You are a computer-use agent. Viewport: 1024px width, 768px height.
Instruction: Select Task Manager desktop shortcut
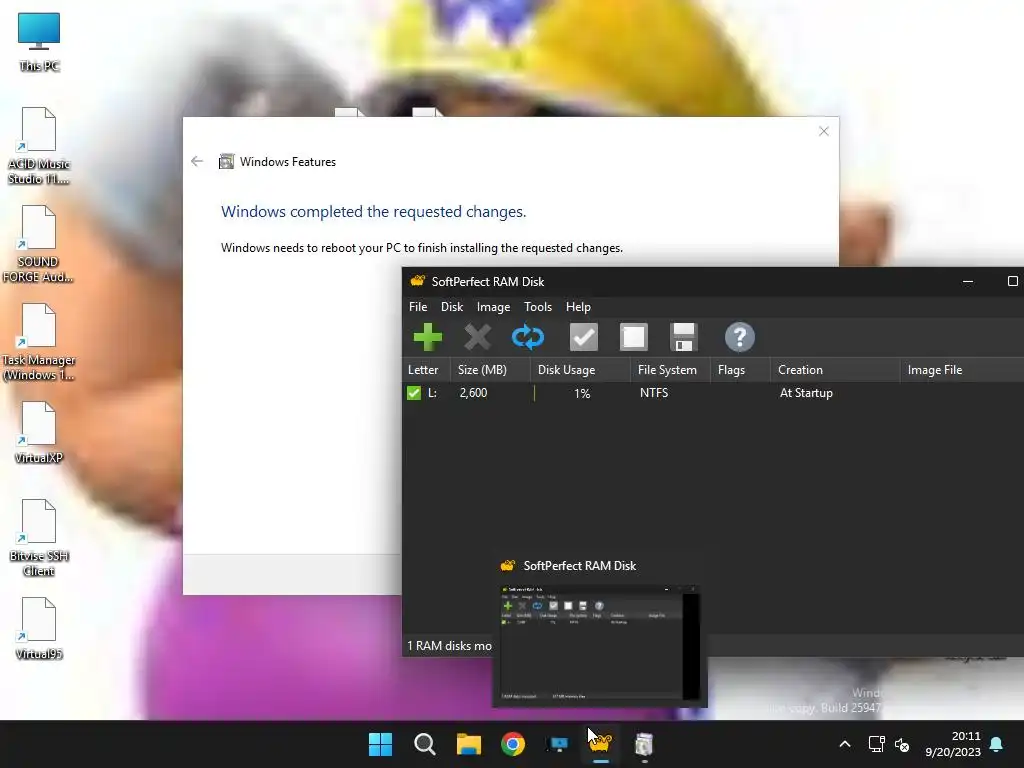[x=39, y=342]
